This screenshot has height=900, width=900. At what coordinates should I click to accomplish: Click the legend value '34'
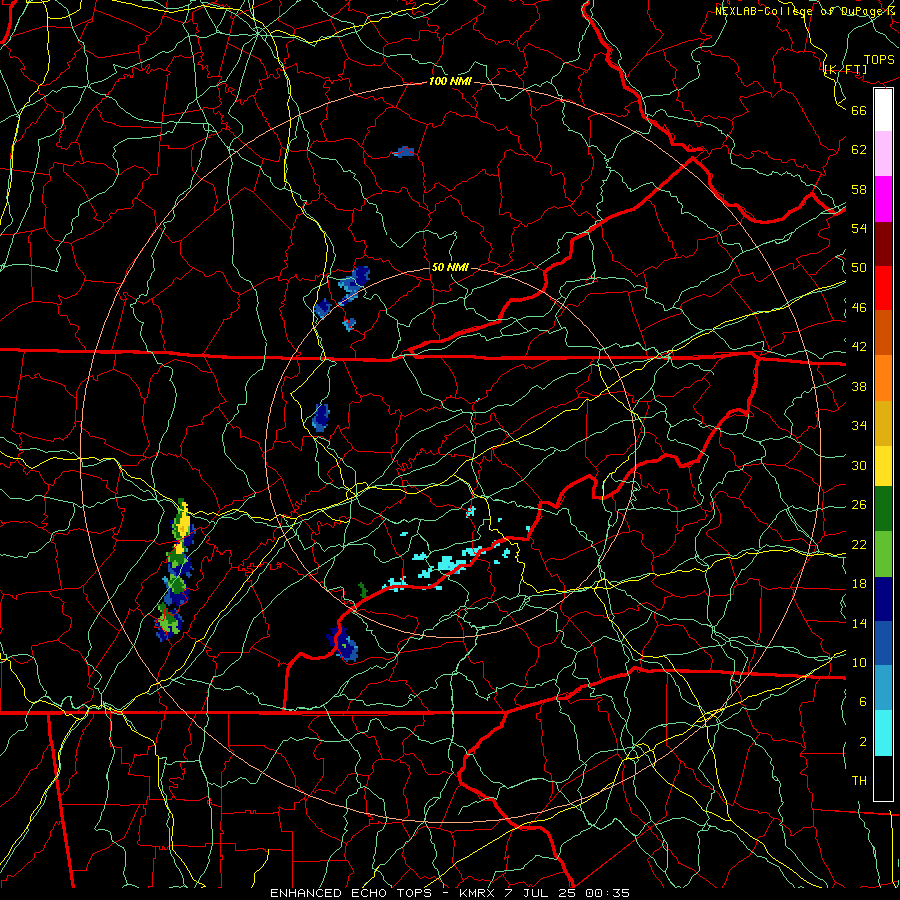point(859,425)
